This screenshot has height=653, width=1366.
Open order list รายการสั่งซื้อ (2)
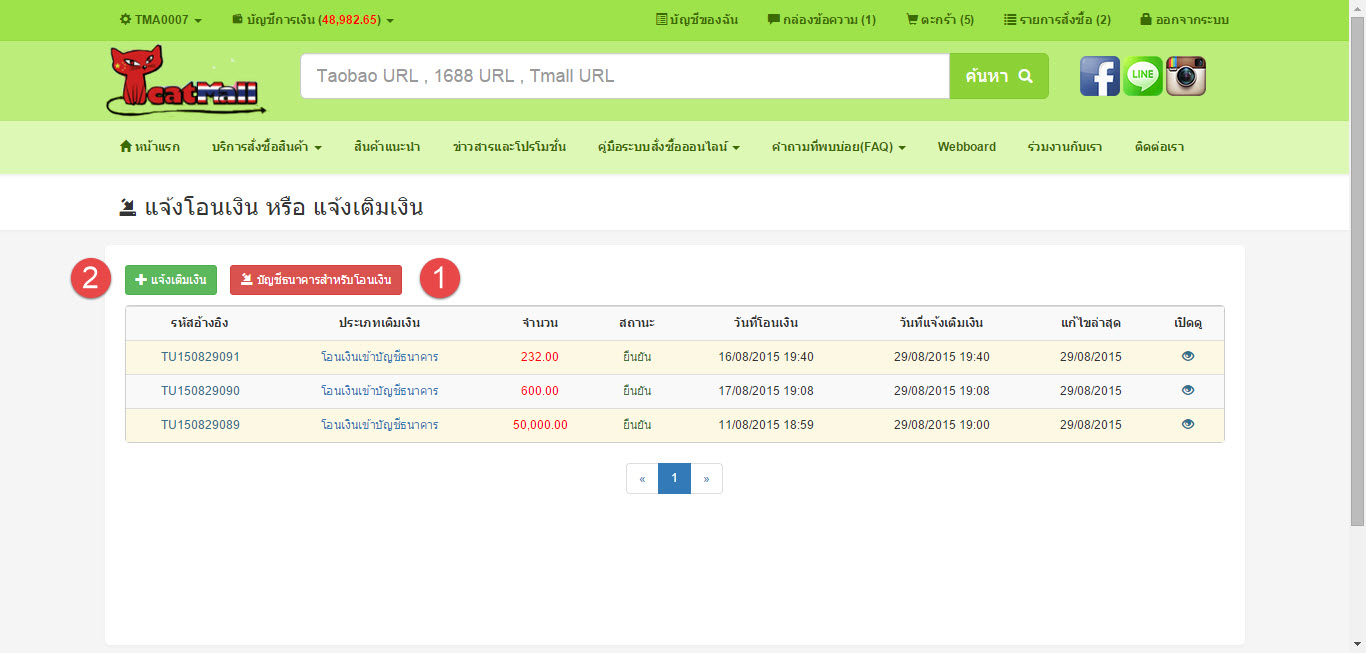point(1057,20)
